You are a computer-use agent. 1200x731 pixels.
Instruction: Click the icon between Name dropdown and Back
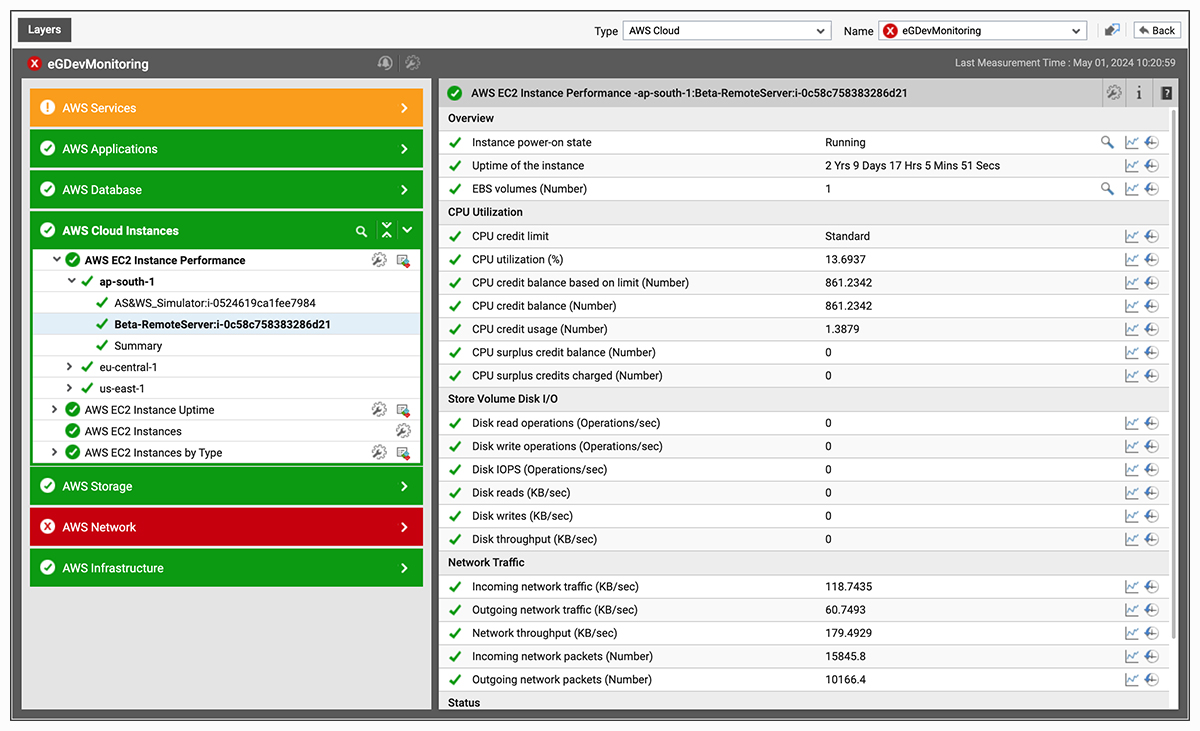pyautogui.click(x=1112, y=30)
